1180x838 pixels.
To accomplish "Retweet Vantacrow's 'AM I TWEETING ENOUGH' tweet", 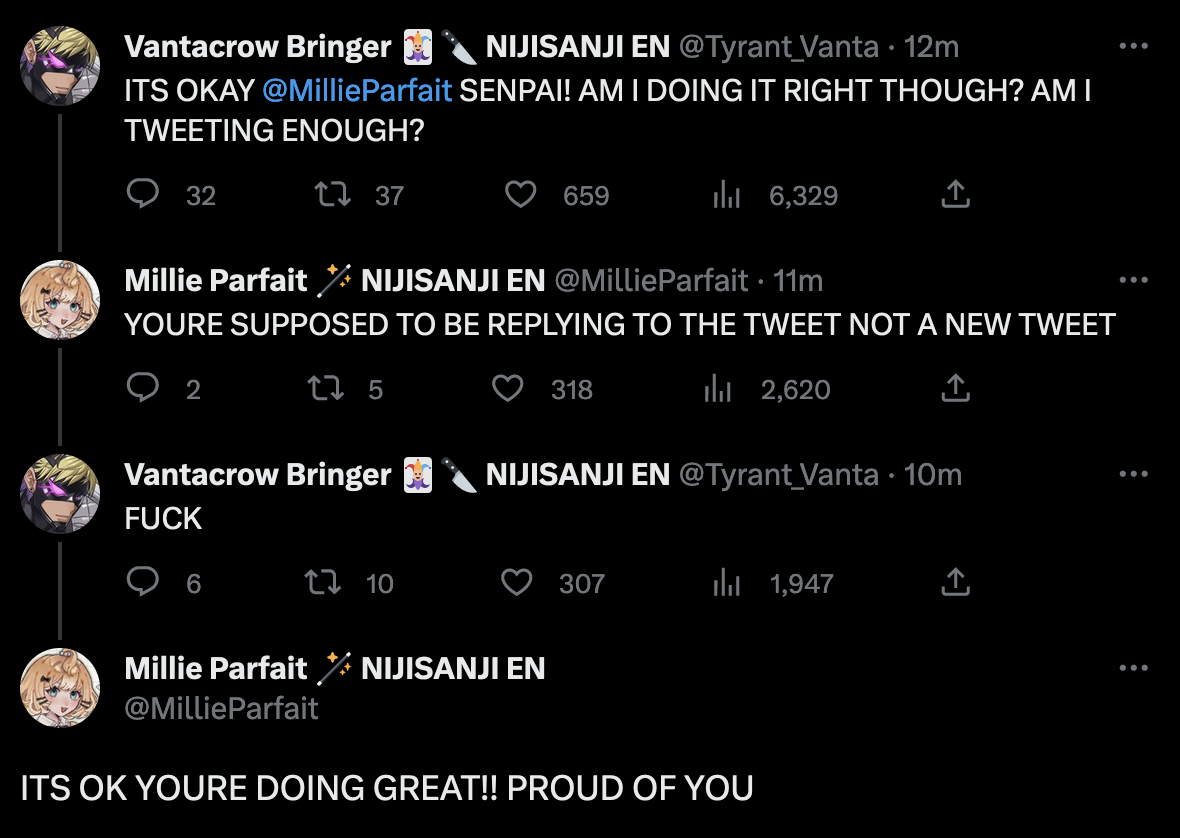I will pos(333,194).
